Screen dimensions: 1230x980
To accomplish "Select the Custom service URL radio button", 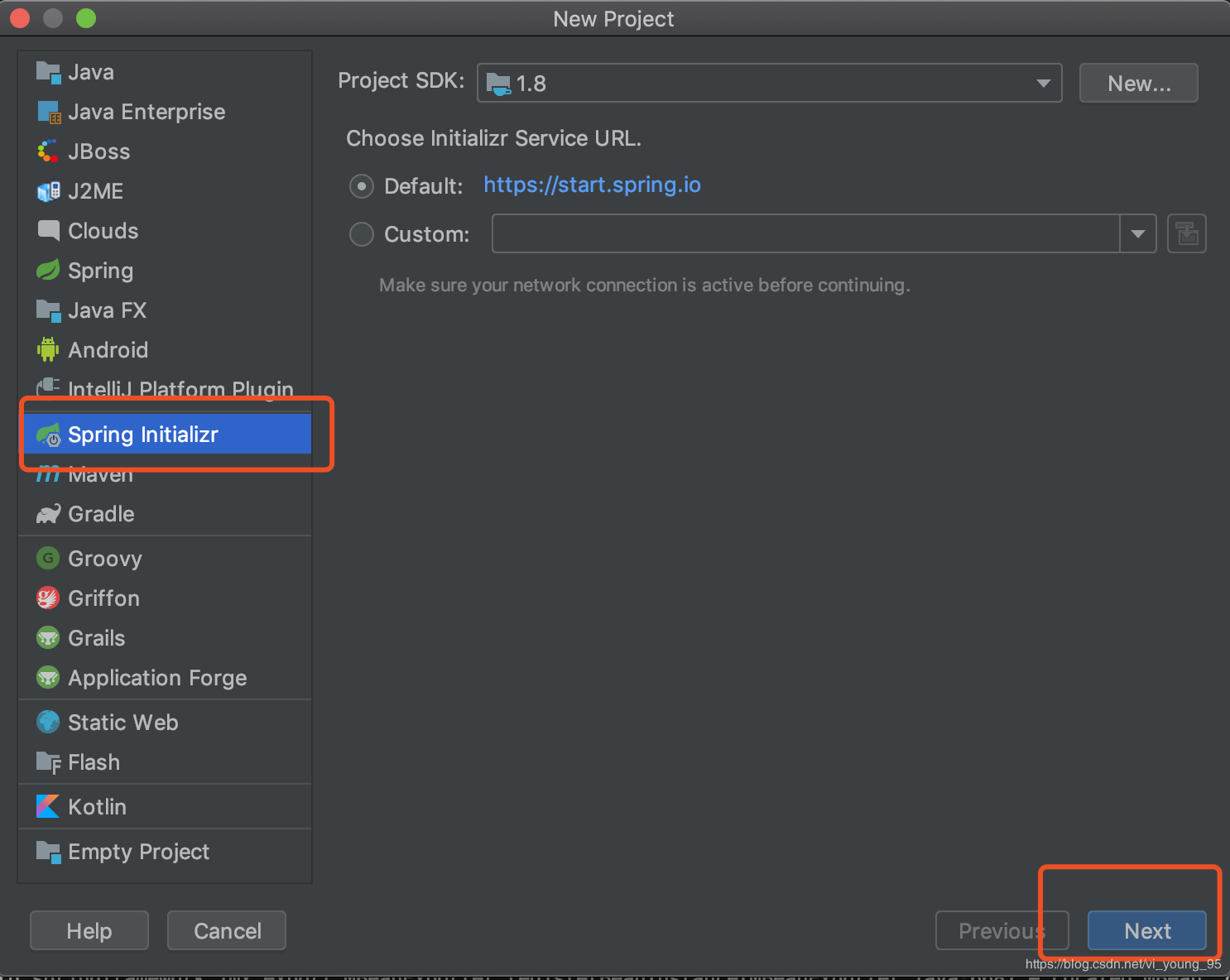I will [x=362, y=234].
